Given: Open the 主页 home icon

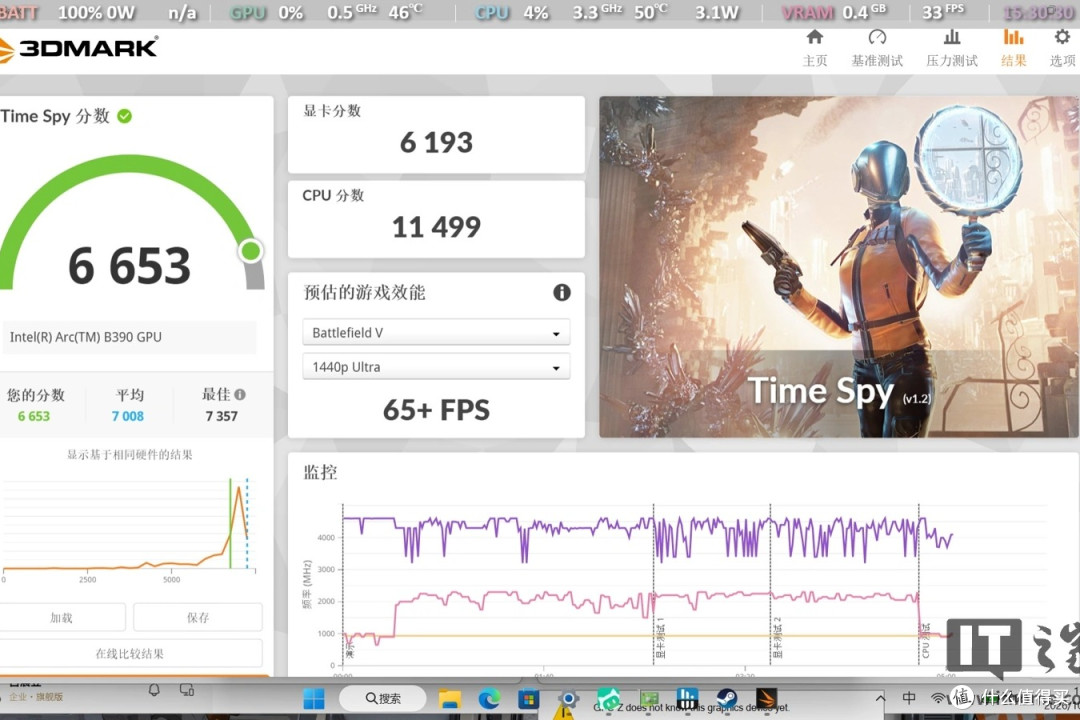Looking at the screenshot, I should (x=815, y=37).
